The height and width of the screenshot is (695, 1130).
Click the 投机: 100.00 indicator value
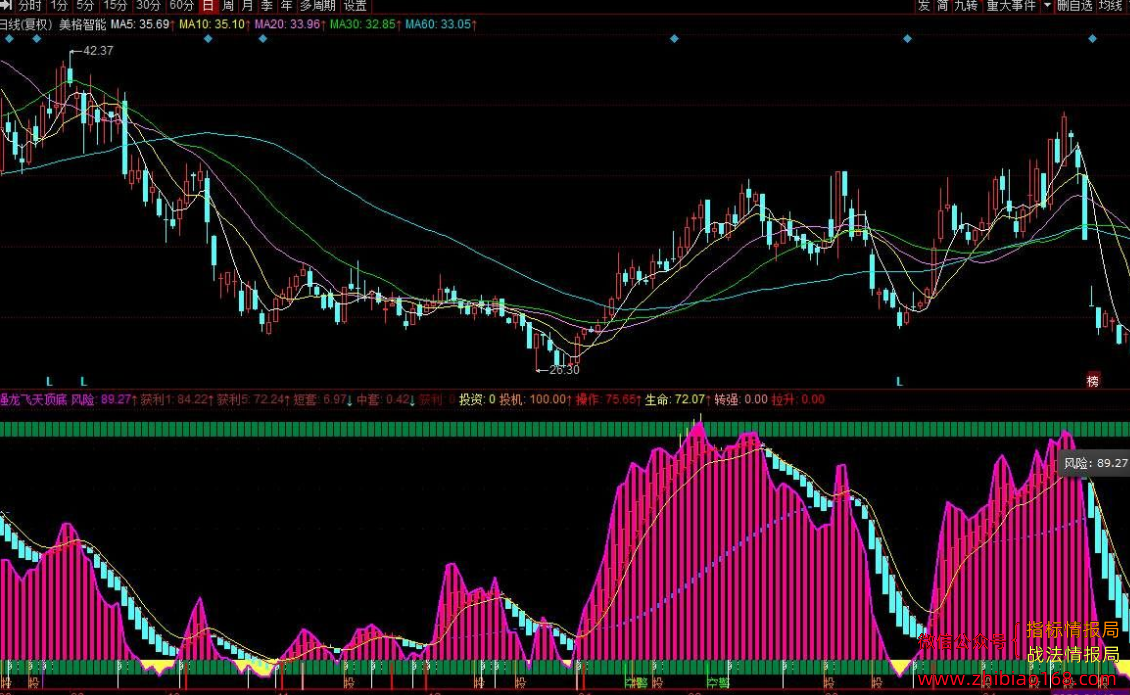coord(535,399)
